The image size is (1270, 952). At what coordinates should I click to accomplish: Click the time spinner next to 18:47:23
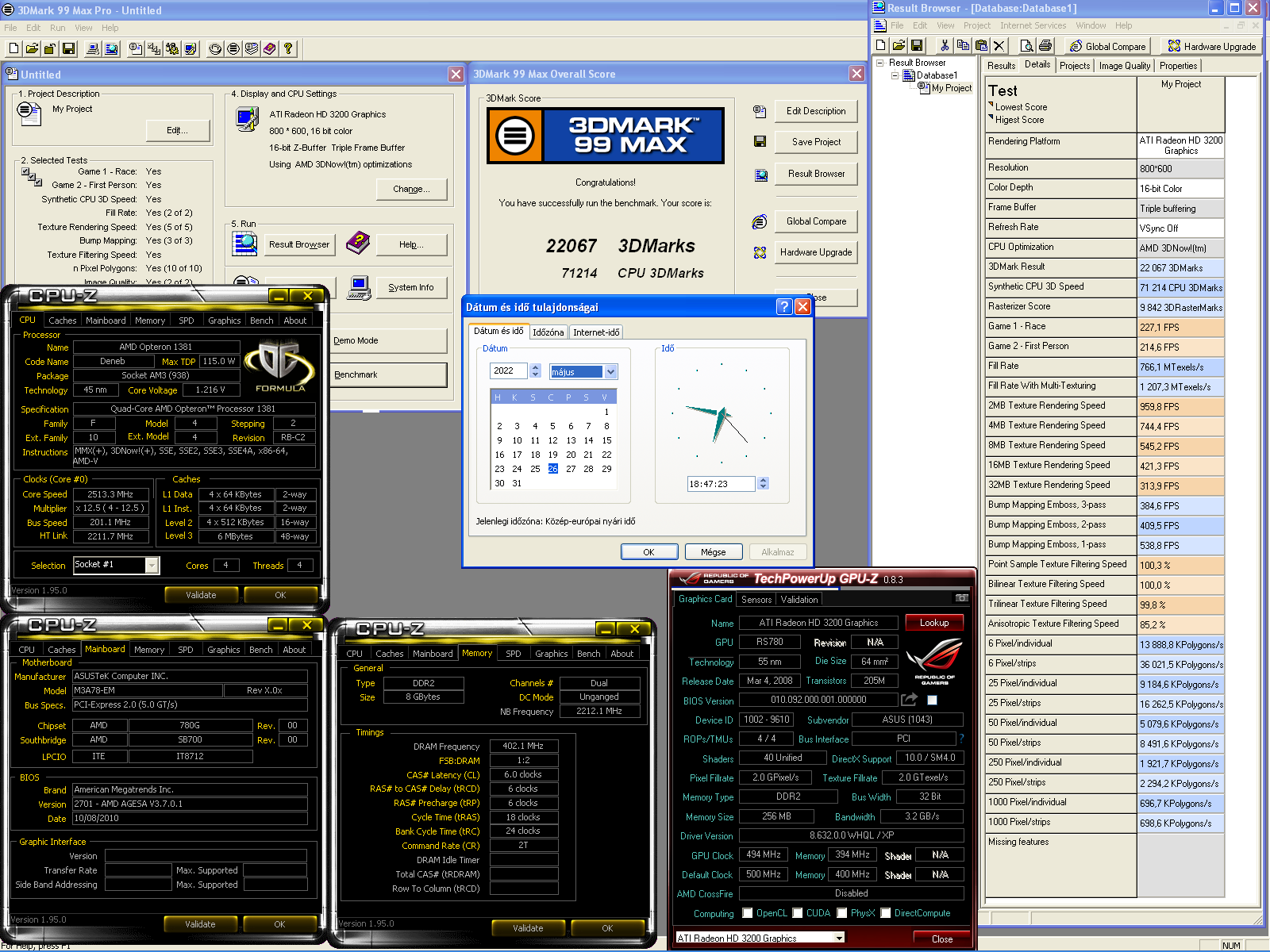click(x=763, y=483)
